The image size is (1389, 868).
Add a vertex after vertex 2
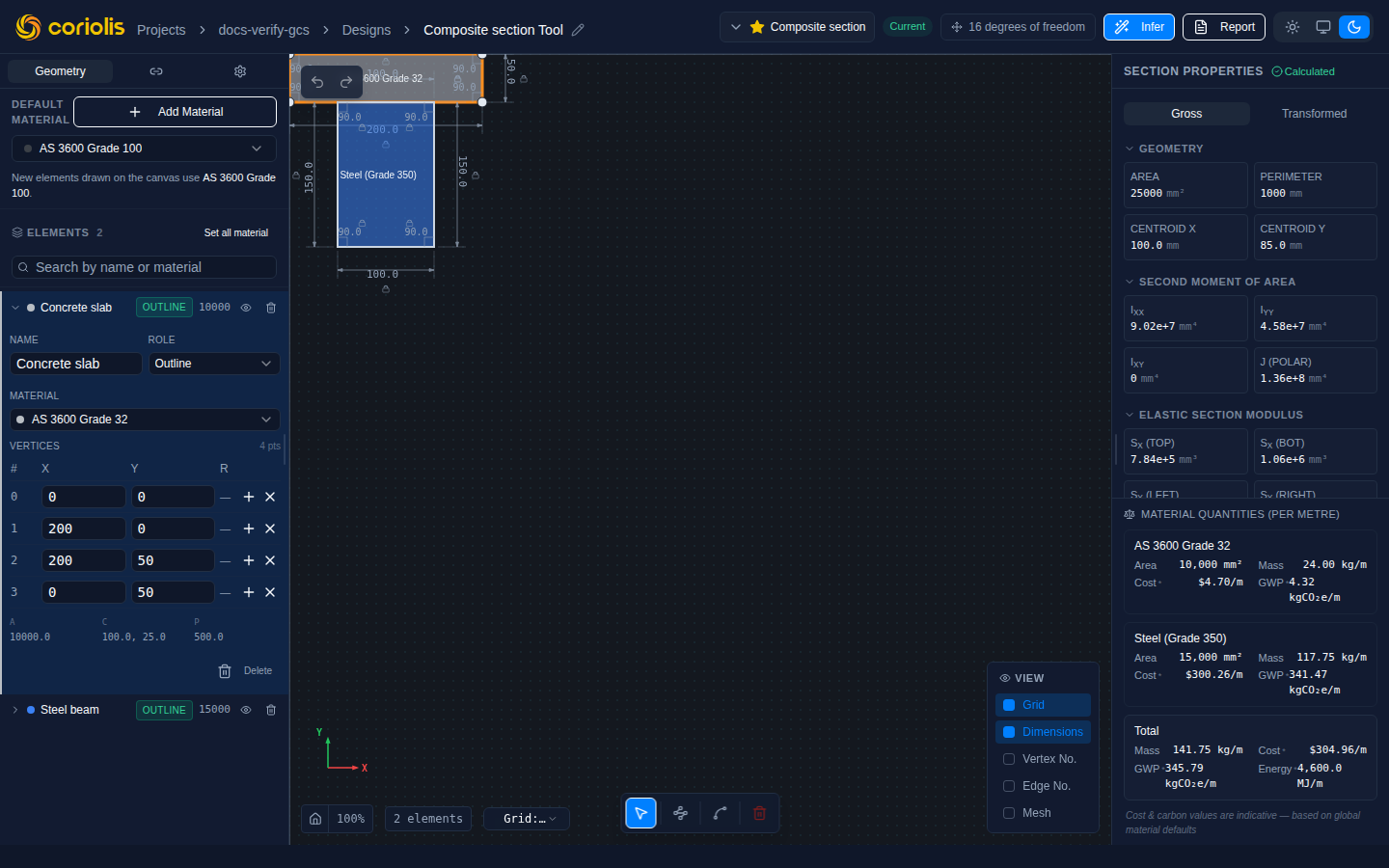249,560
